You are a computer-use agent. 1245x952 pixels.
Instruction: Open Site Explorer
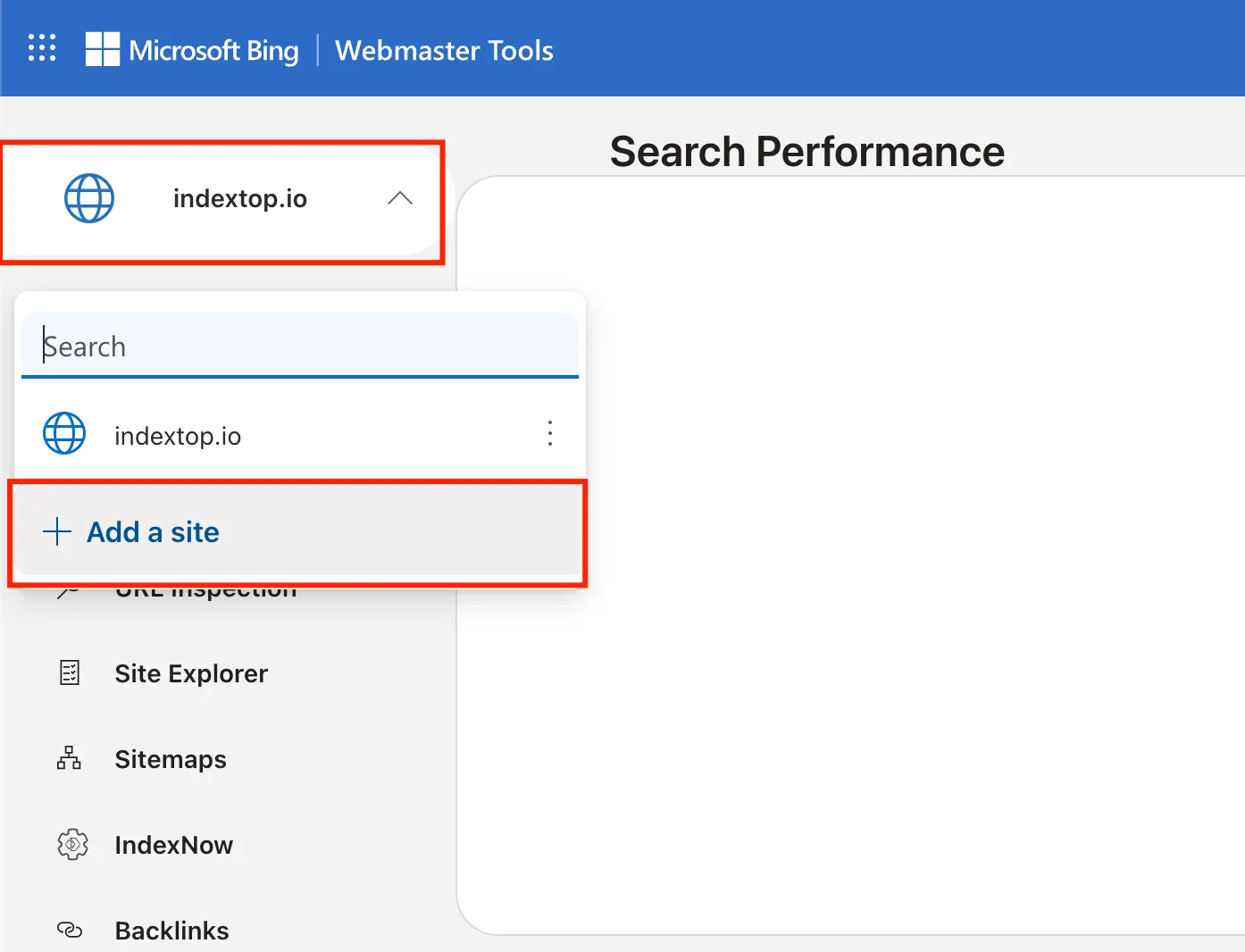click(191, 673)
